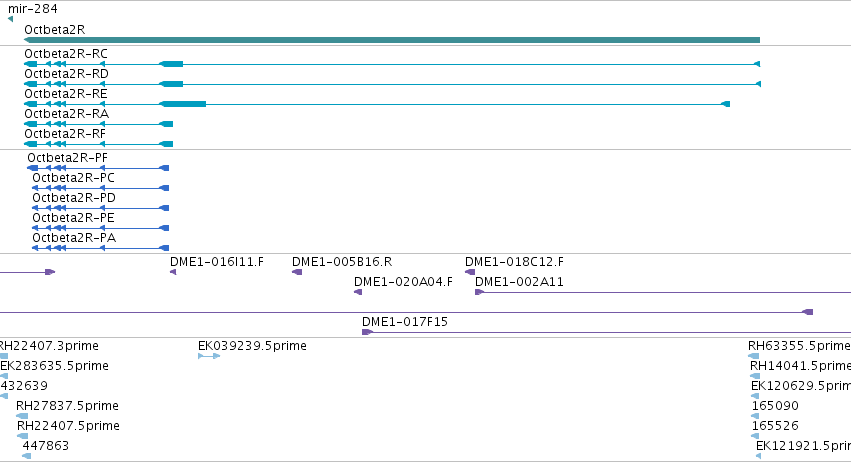Select protein Octbeta2R-PE label
Screen dimensions: 851x462
click(73, 218)
